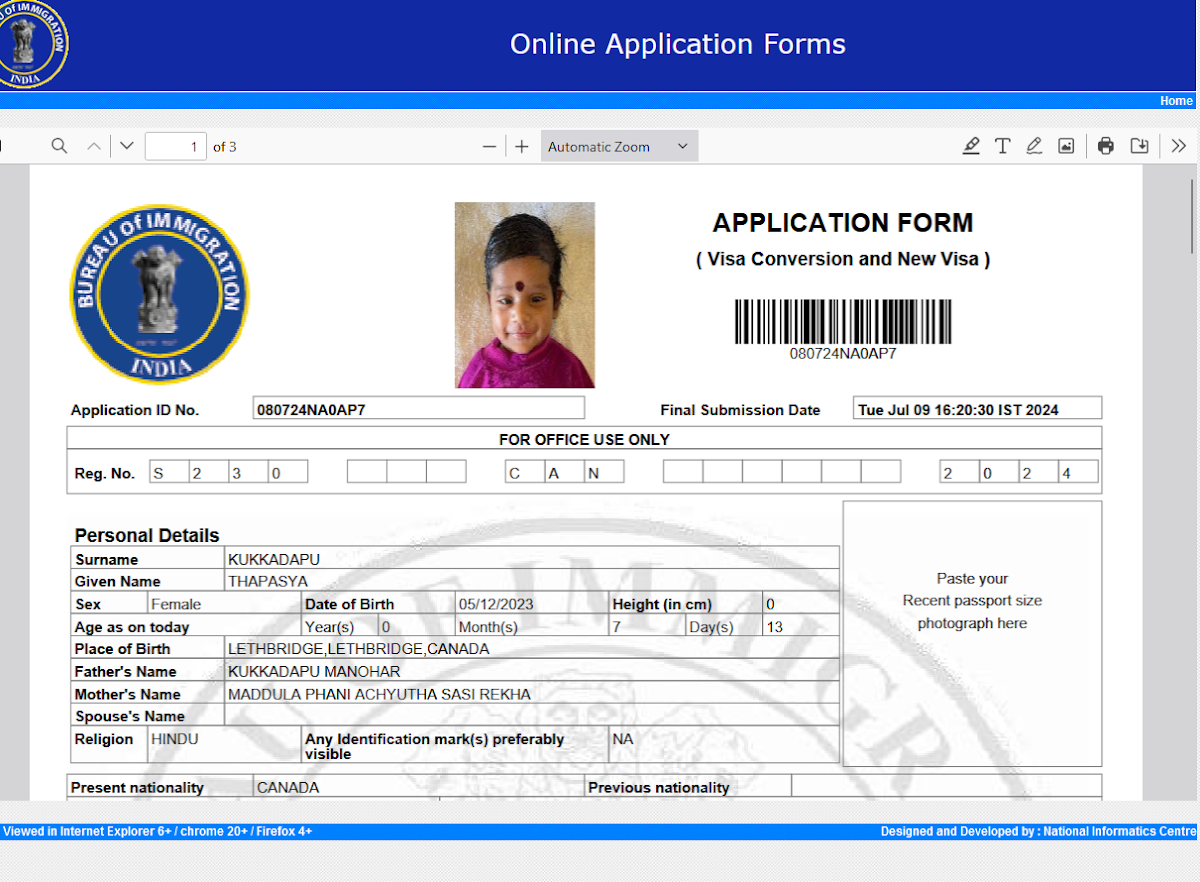Click the mother's name MADDULA PHANI ACHYUTHA SASI REKHA
The width and height of the screenshot is (1200, 882).
[x=379, y=694]
